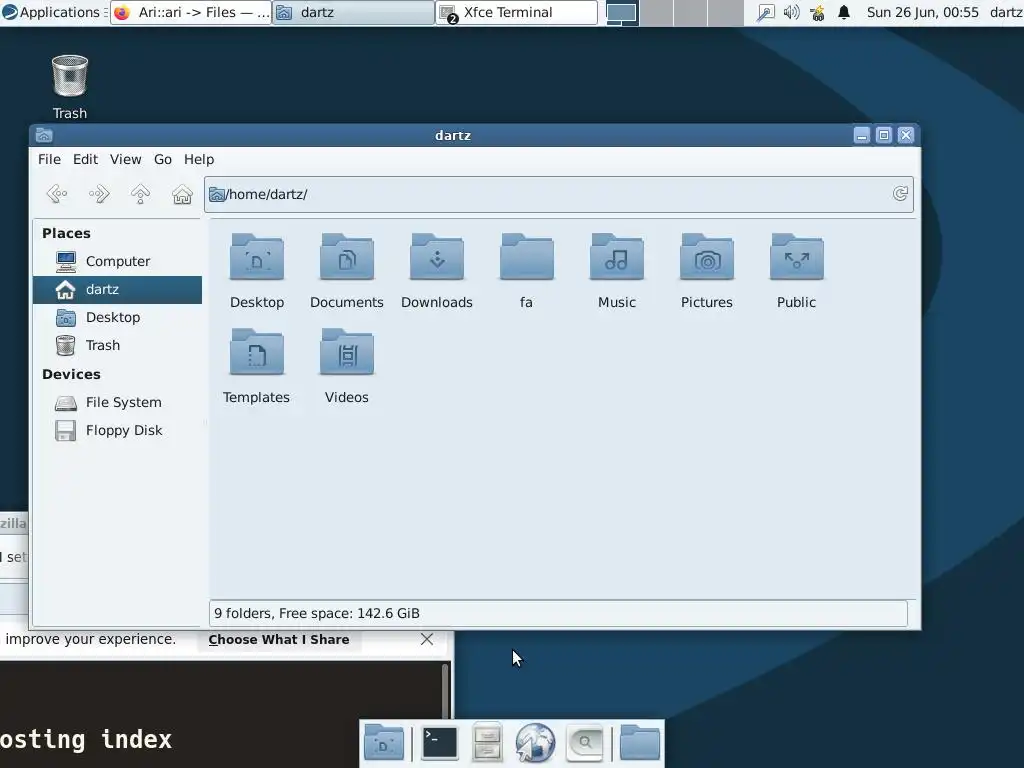
Task: Open the Documents folder
Action: [x=347, y=270]
